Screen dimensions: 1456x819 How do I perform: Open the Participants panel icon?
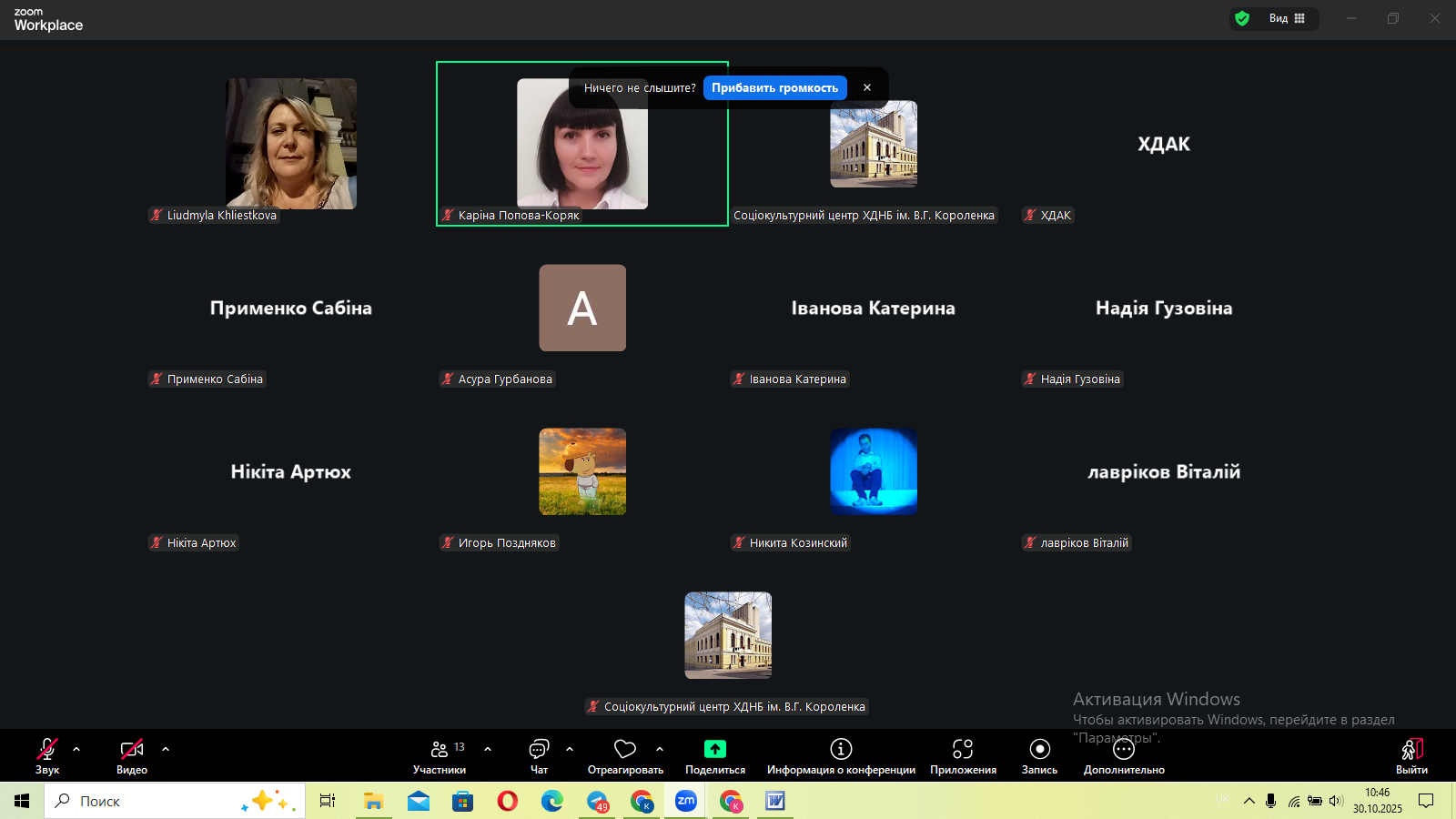coord(440,750)
